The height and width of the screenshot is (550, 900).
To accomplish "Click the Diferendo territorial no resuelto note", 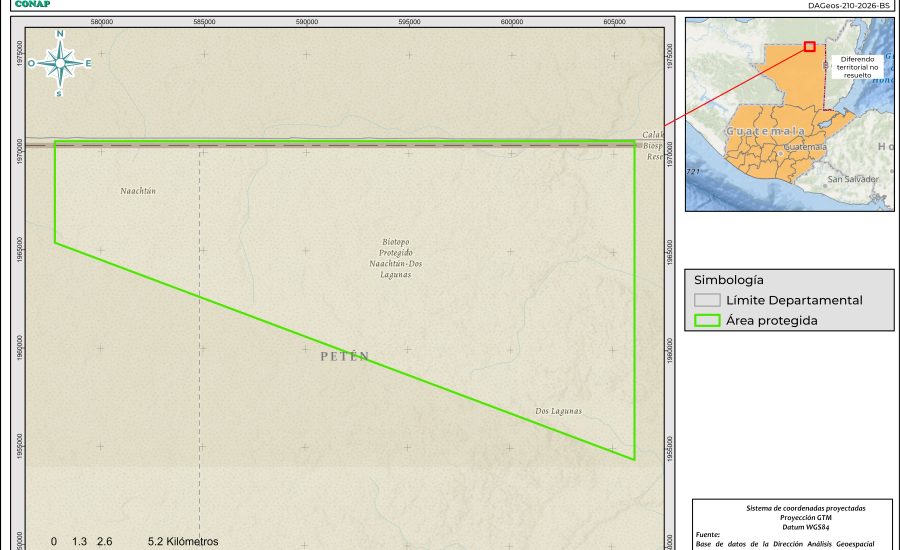I will pyautogui.click(x=856, y=67).
